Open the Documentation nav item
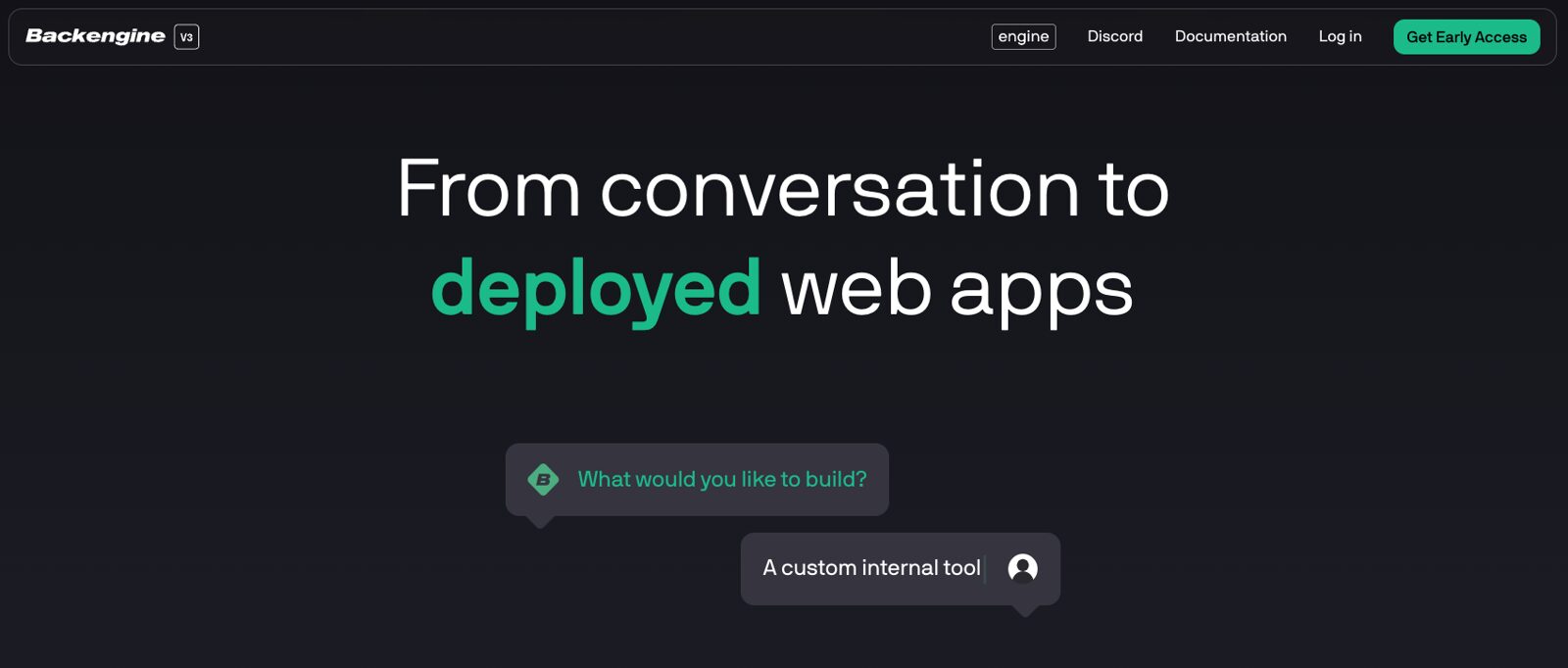1568x668 pixels. 1230,36
